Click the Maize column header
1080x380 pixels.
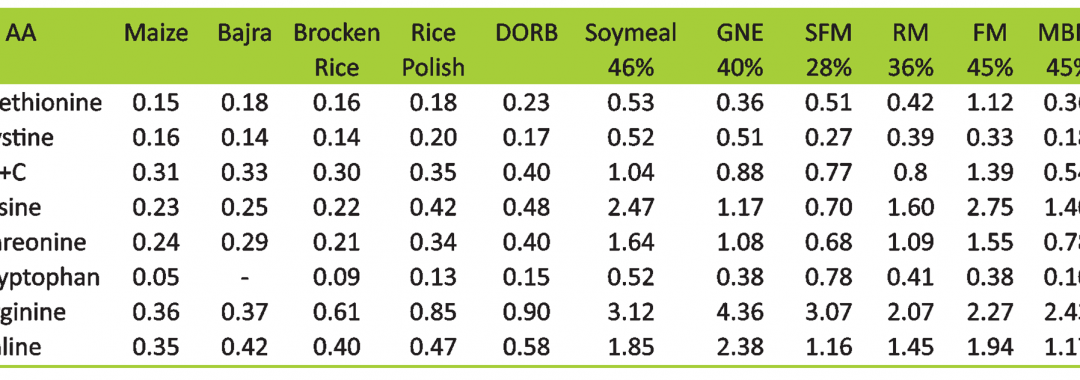click(x=156, y=34)
